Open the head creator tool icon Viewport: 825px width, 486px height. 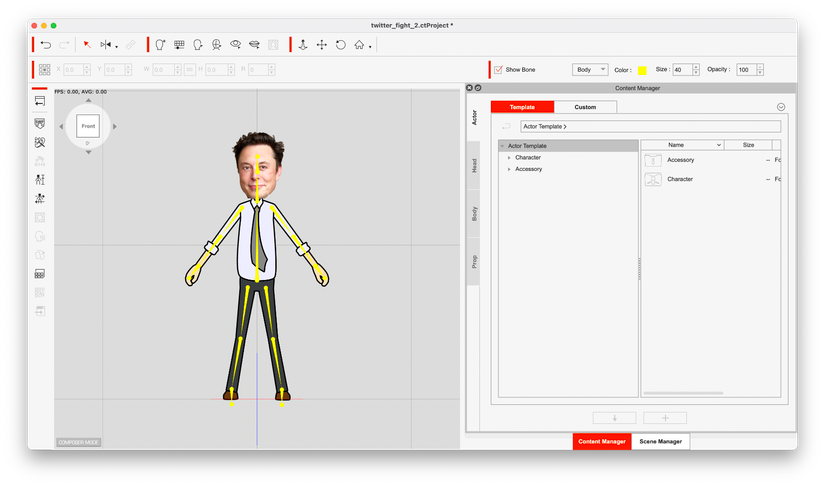(160, 45)
